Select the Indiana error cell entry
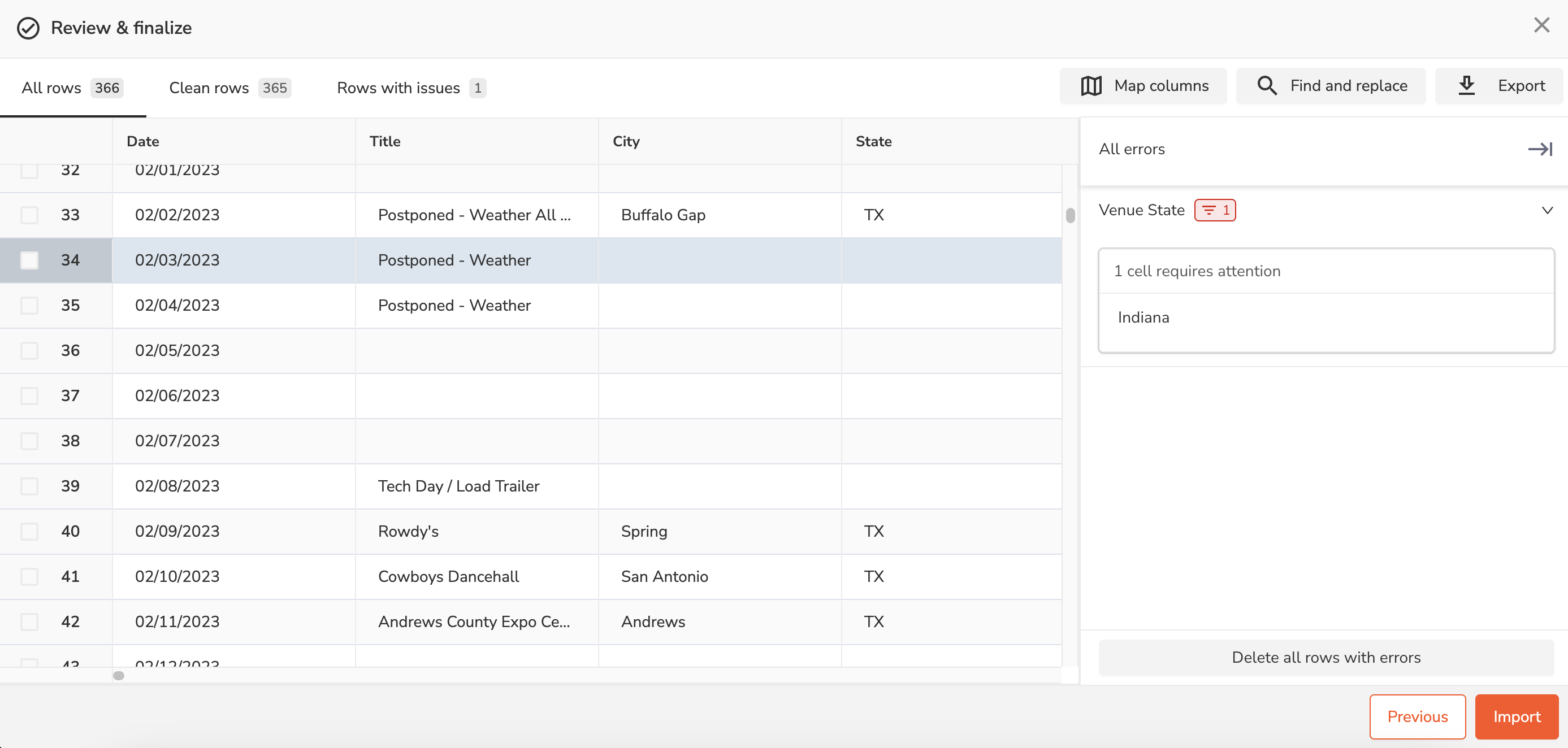Viewport: 1568px width, 748px height. coord(1326,318)
